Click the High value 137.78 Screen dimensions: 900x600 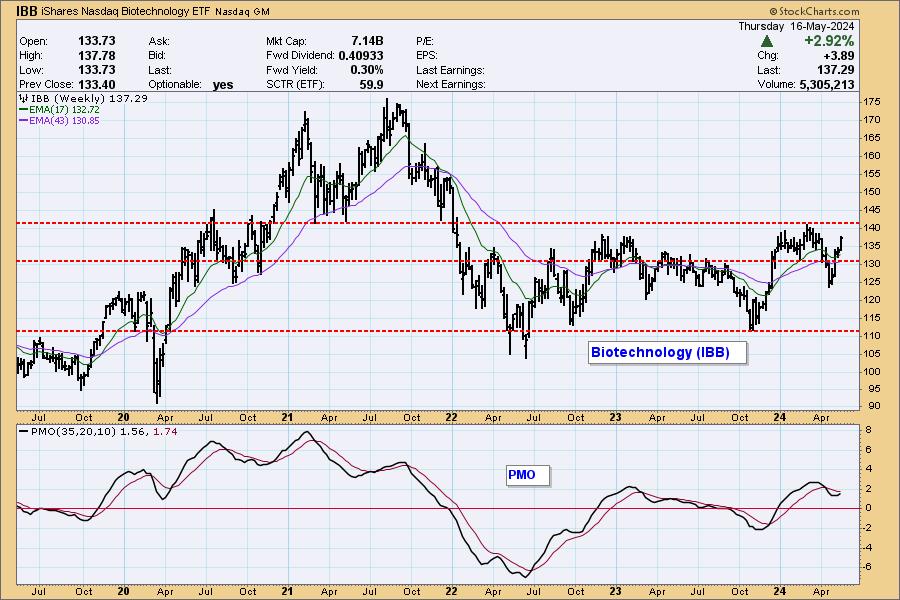[x=96, y=56]
